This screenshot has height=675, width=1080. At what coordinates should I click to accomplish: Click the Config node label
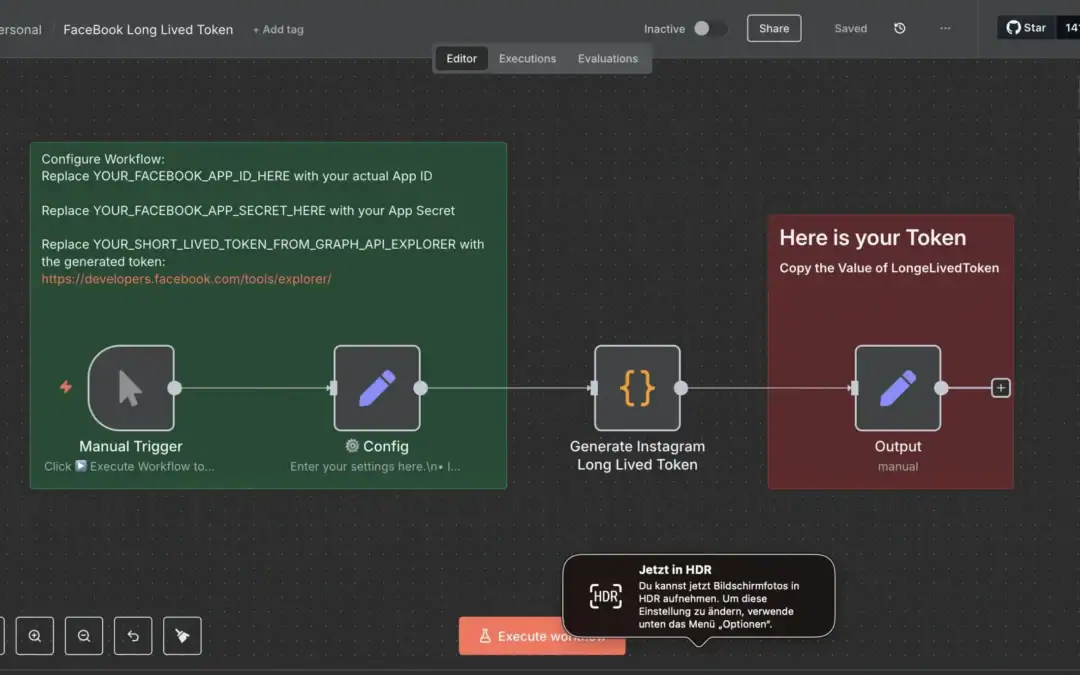377,446
